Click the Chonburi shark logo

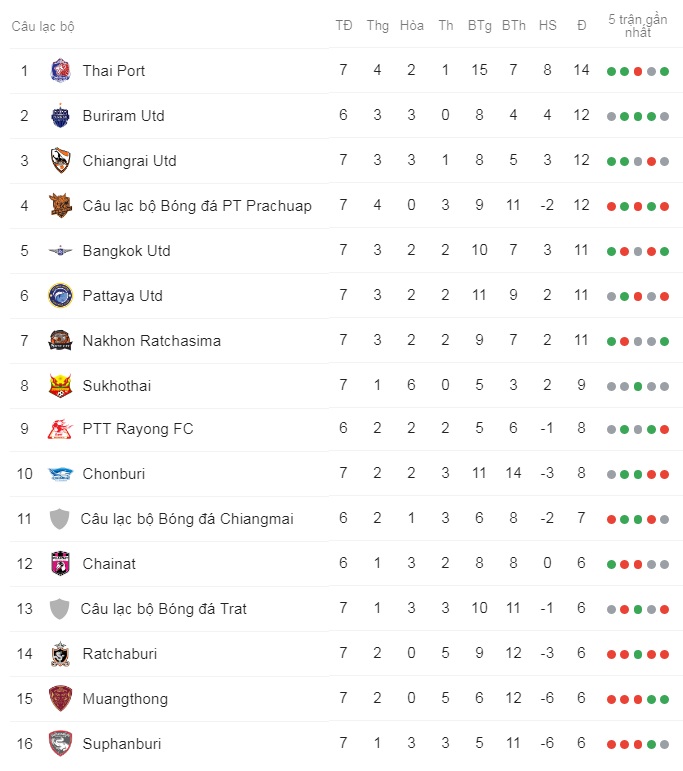click(60, 474)
